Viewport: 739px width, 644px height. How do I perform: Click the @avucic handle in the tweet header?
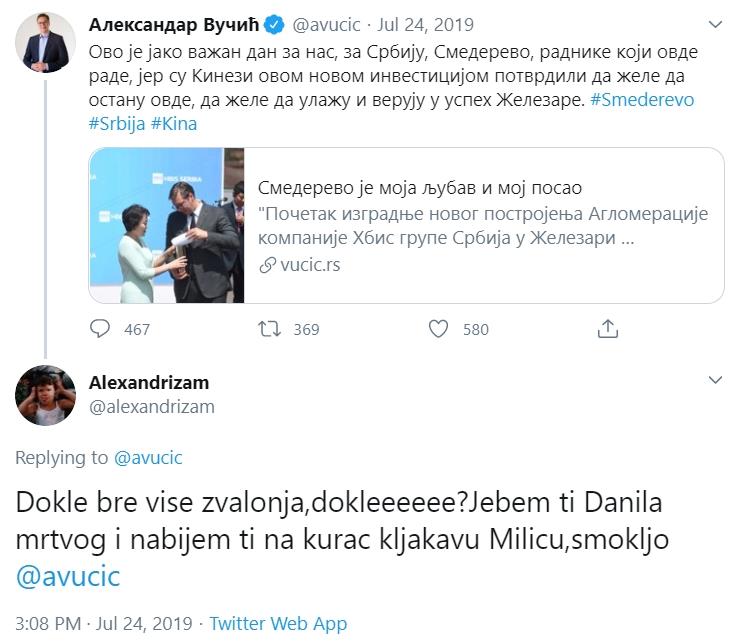[326, 25]
